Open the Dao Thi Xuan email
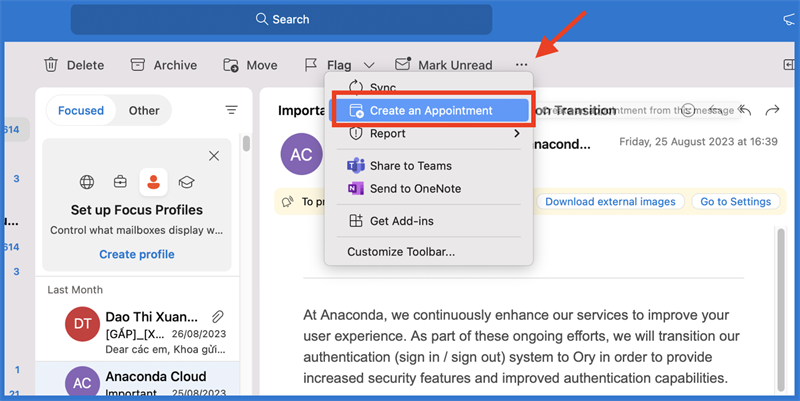The image size is (800, 401). coord(137,331)
